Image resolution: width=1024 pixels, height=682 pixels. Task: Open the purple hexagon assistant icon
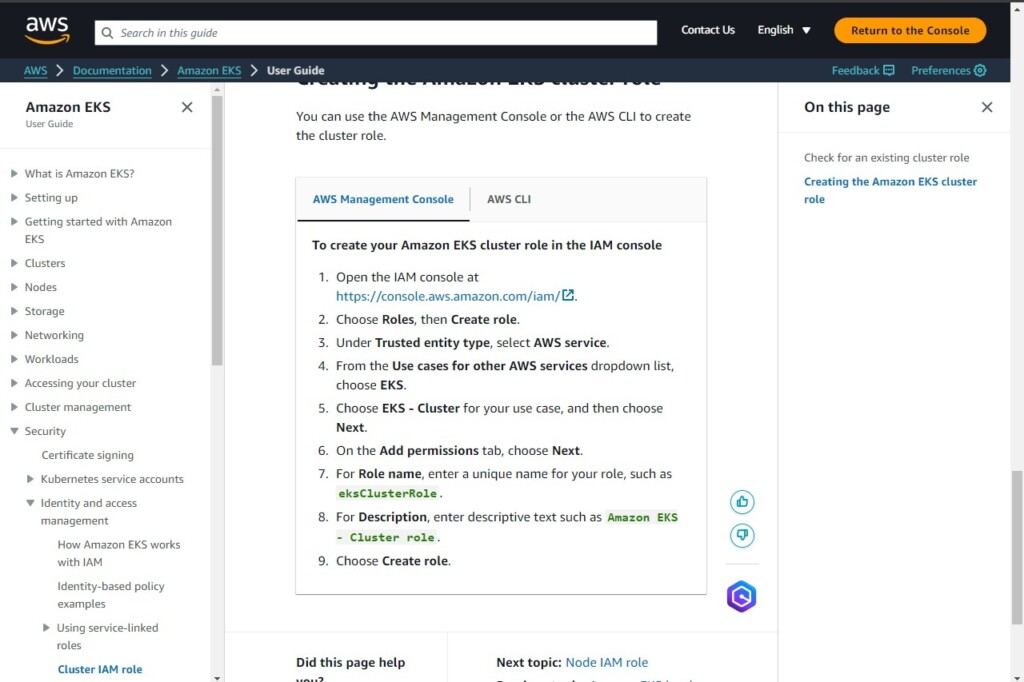[741, 596]
